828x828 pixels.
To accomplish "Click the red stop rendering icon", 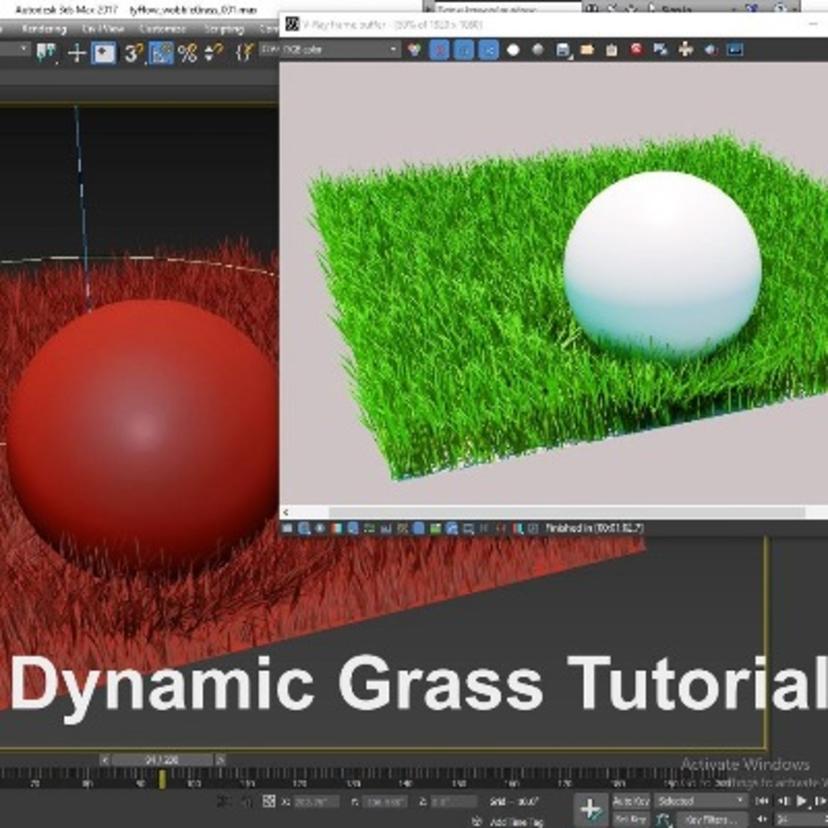I will 636,49.
